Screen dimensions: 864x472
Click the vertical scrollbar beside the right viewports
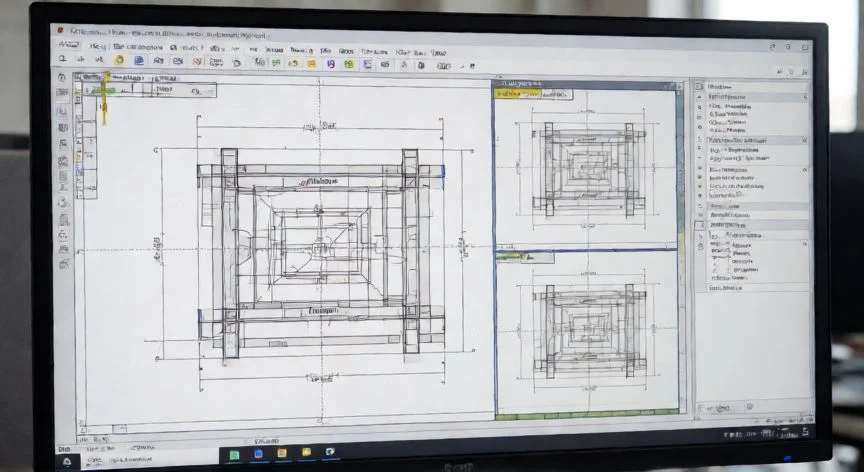coord(681,248)
